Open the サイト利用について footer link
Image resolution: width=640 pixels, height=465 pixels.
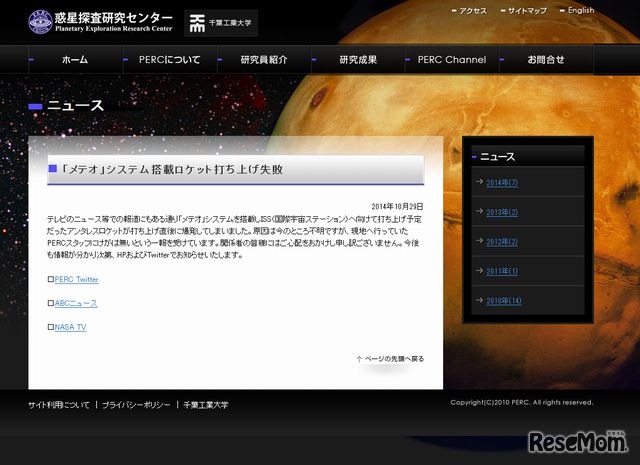pyautogui.click(x=59, y=405)
